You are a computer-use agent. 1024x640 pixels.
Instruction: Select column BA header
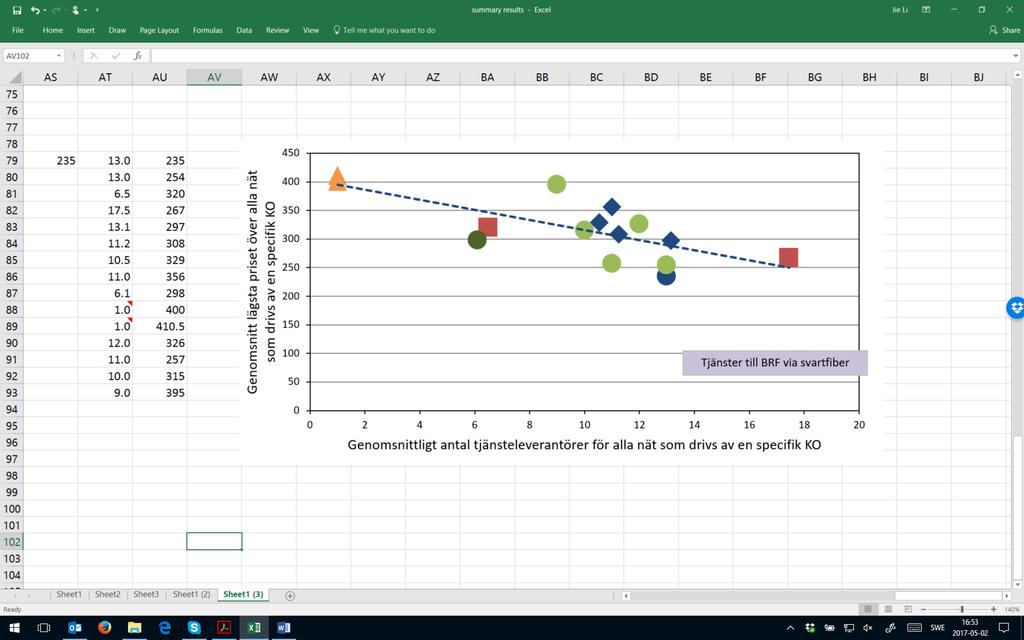487,77
